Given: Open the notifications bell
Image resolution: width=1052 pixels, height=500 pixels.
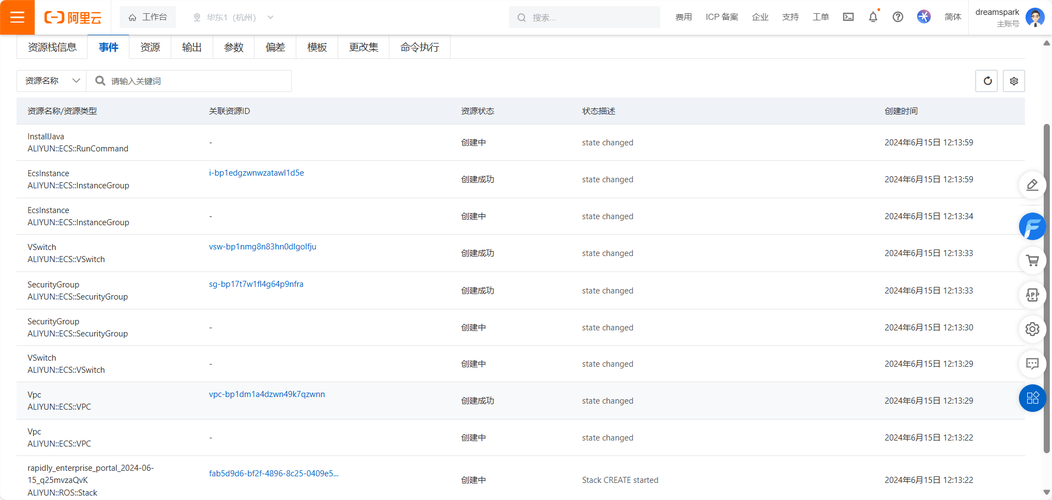Looking at the screenshot, I should pyautogui.click(x=873, y=17).
